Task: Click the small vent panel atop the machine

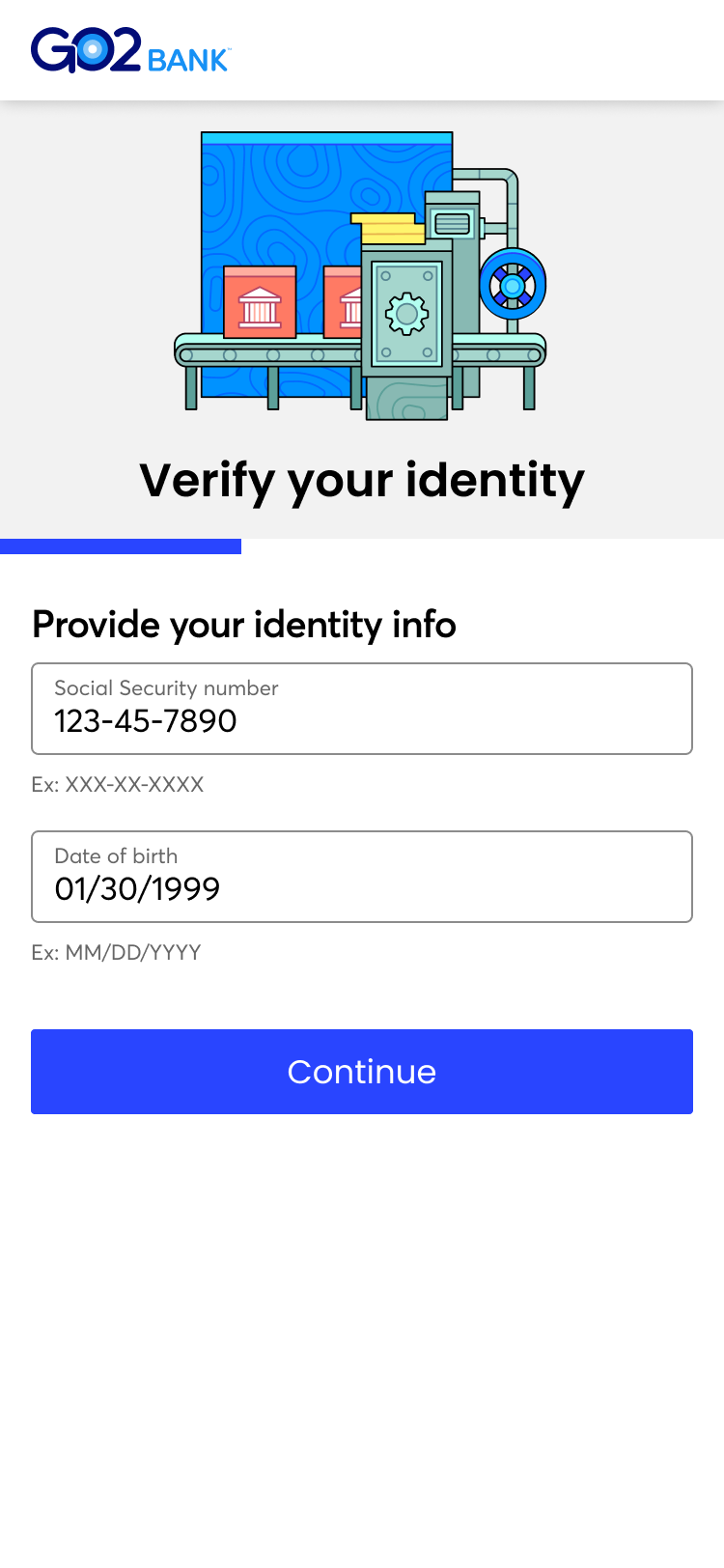Action: pos(452,224)
